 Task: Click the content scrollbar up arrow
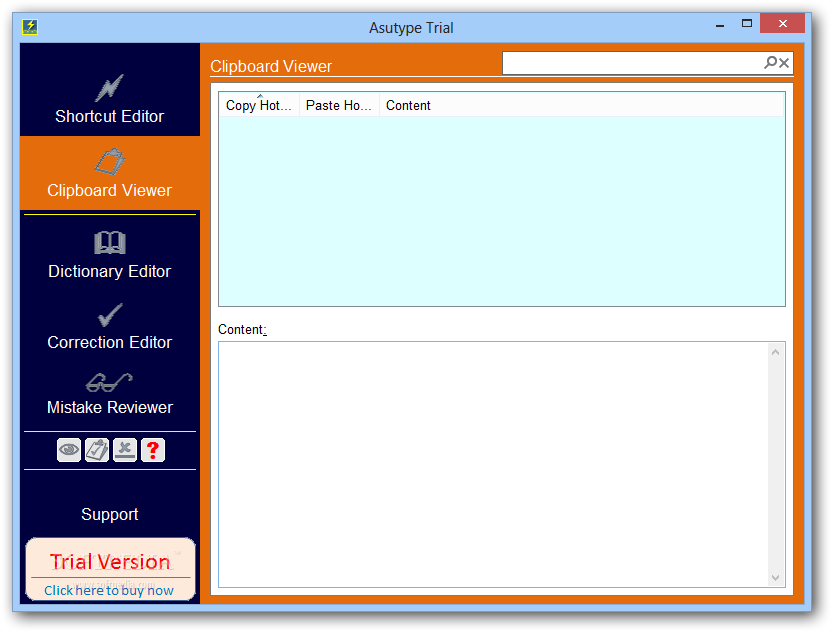[775, 352]
